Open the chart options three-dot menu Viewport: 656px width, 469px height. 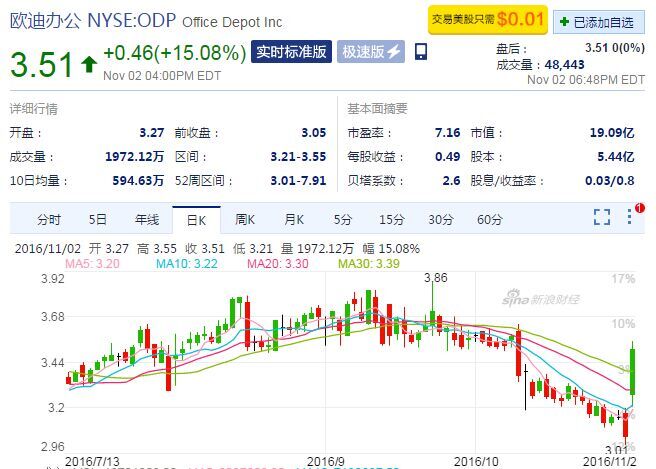click(629, 217)
